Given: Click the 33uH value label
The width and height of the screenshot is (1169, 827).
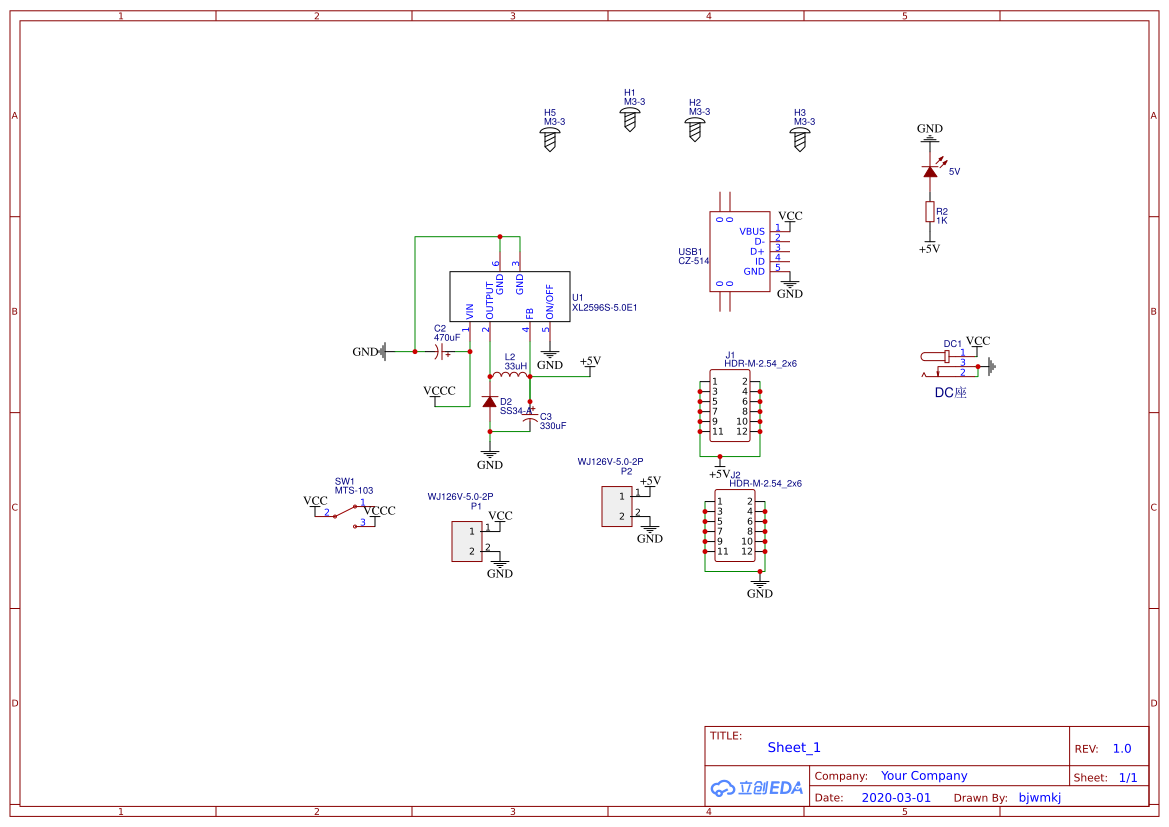Looking at the screenshot, I should pos(516,366).
